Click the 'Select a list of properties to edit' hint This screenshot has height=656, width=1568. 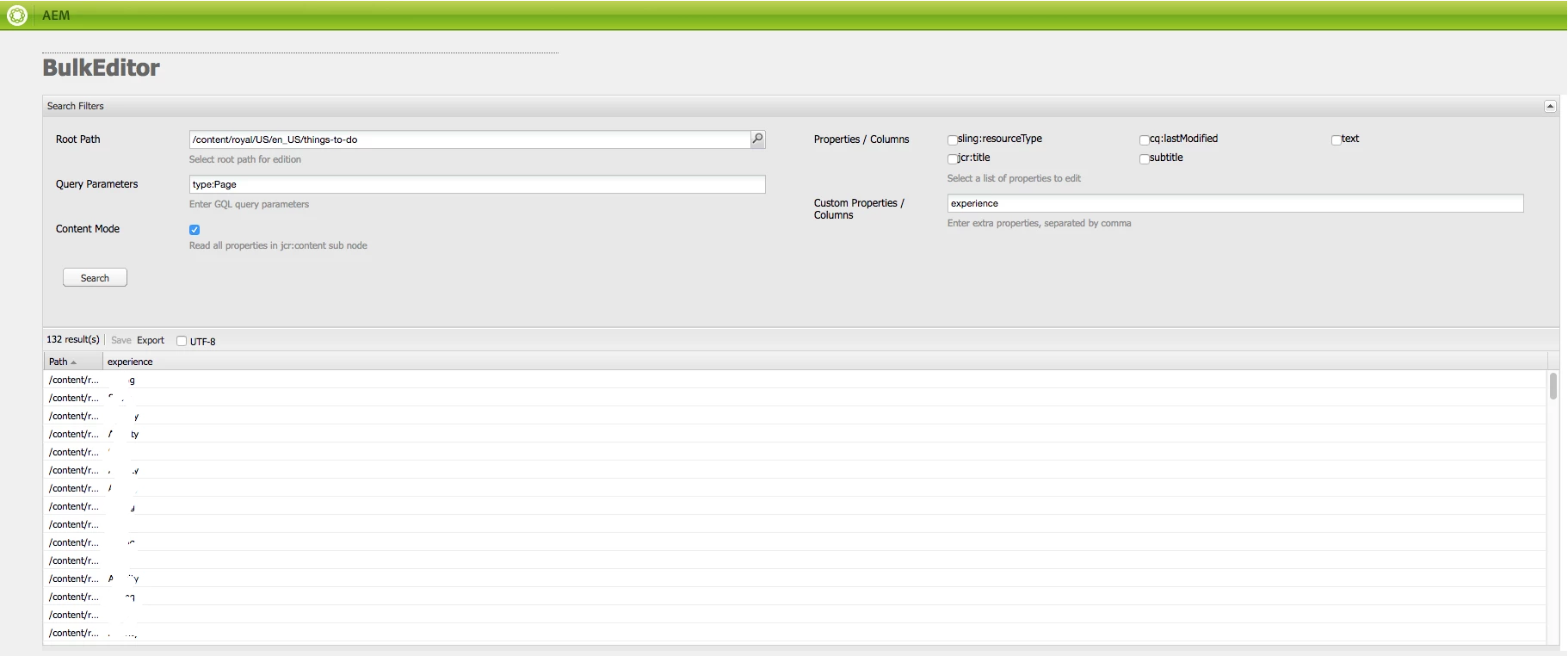1014,178
